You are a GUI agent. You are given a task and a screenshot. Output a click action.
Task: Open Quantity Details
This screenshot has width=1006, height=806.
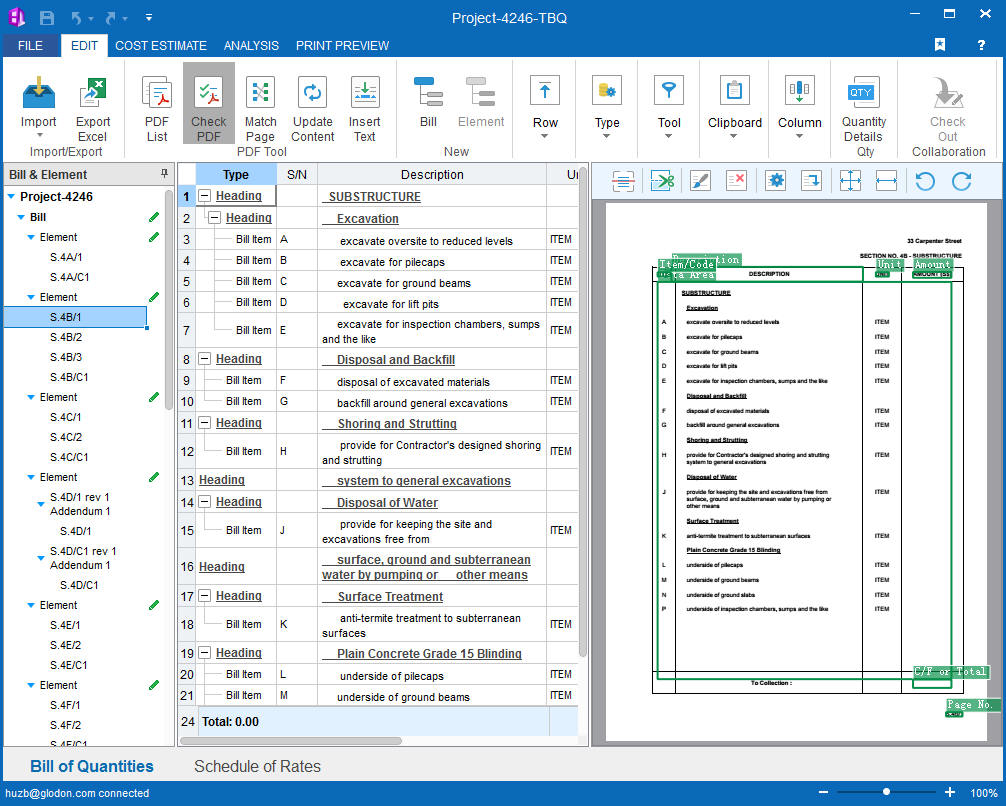point(862,110)
